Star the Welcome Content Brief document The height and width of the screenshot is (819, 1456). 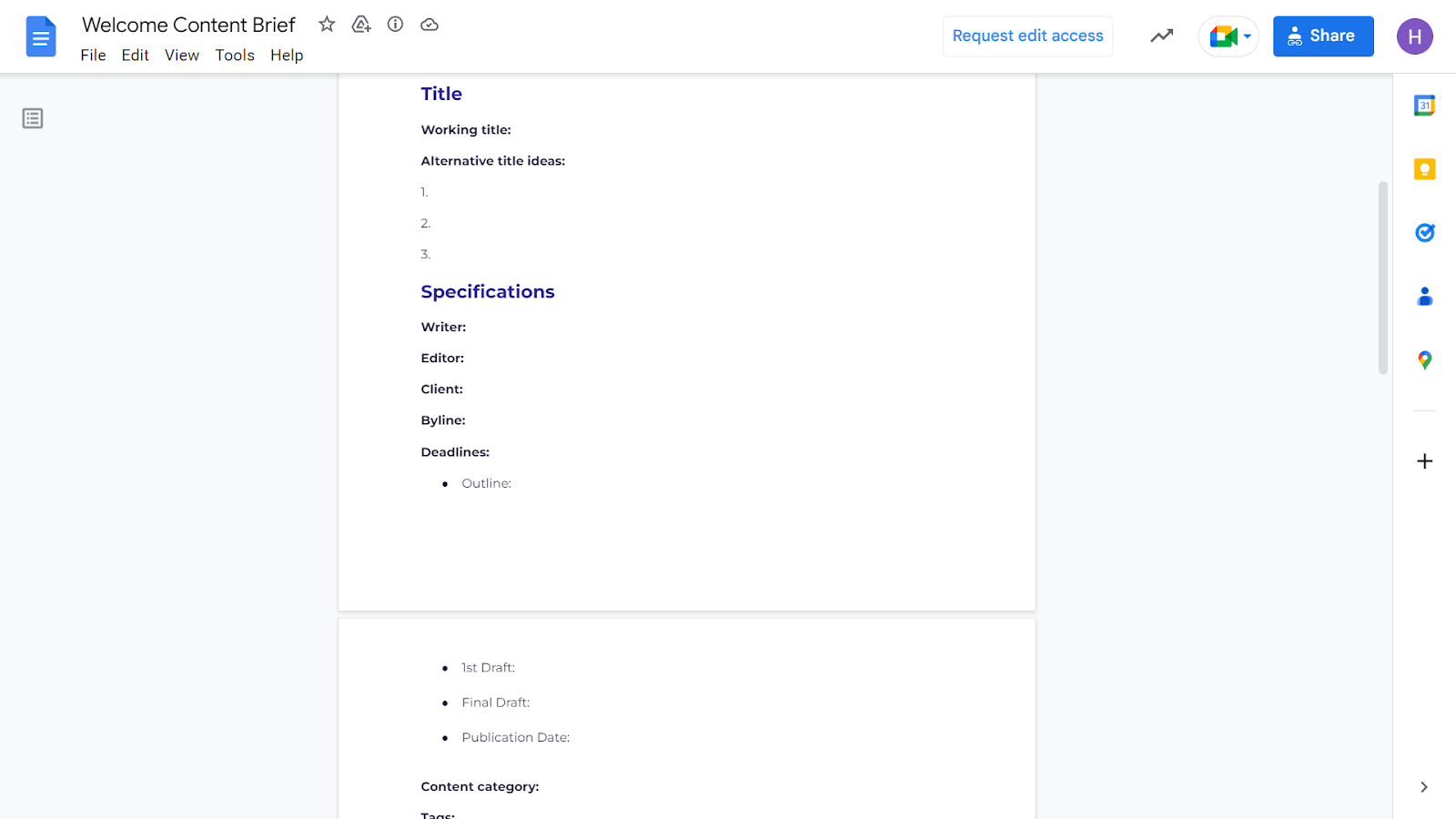click(x=327, y=25)
